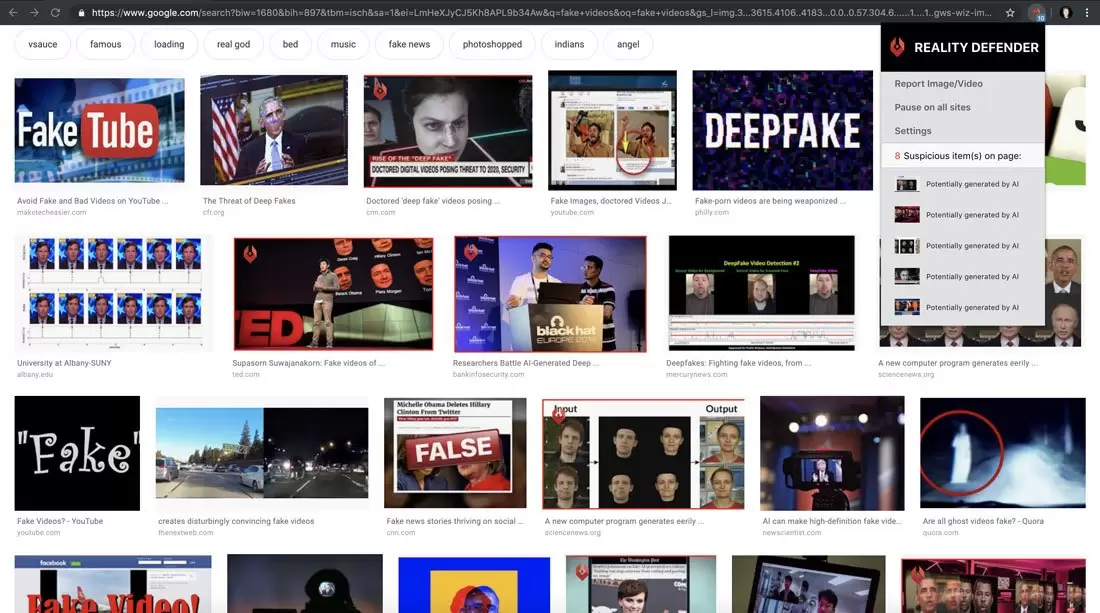The width and height of the screenshot is (1100, 613).
Task: Select the 'vsauce' related search chip
Action: [42, 44]
